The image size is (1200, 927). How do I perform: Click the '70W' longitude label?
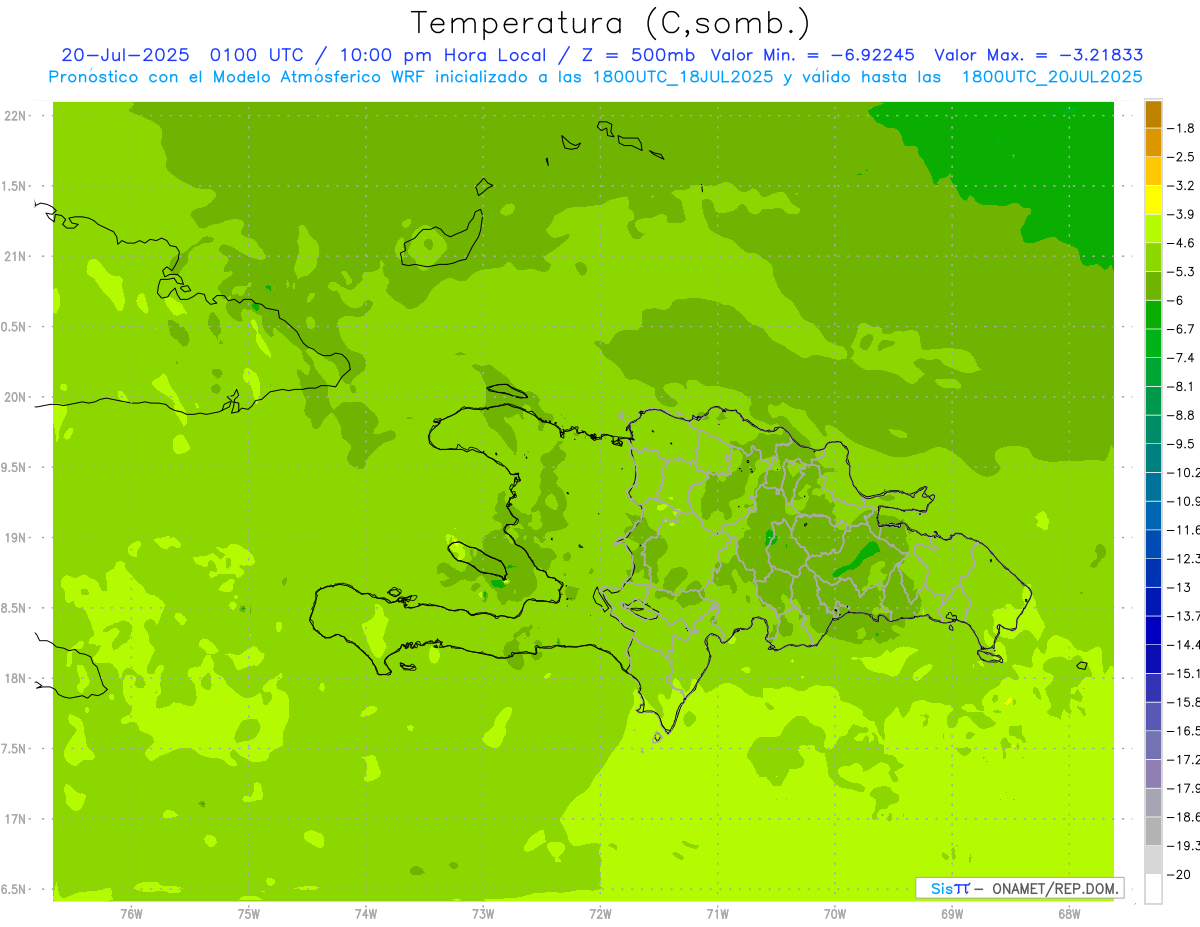coord(835,913)
